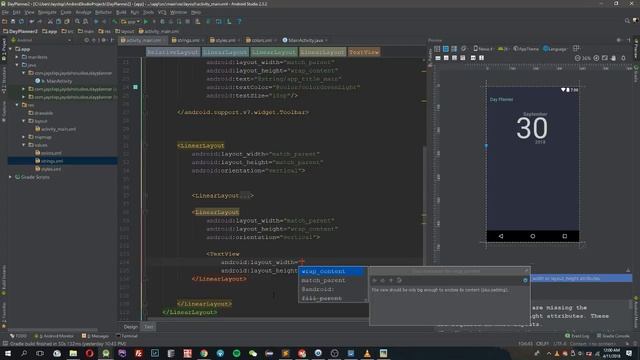Image resolution: width=640 pixels, height=360 pixels.
Task: Open the API version selector in Preview
Action: click(x=503, y=49)
